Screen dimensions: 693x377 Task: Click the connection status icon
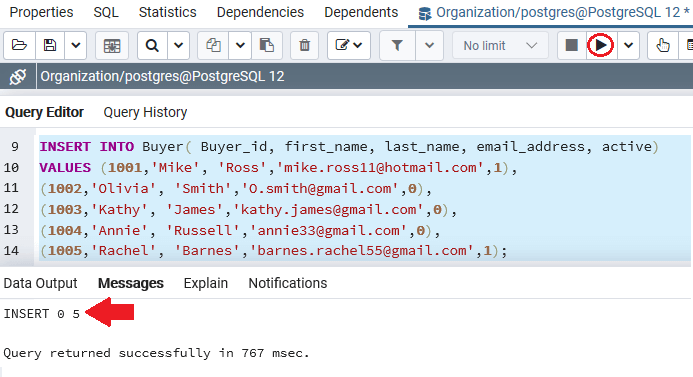point(18,76)
